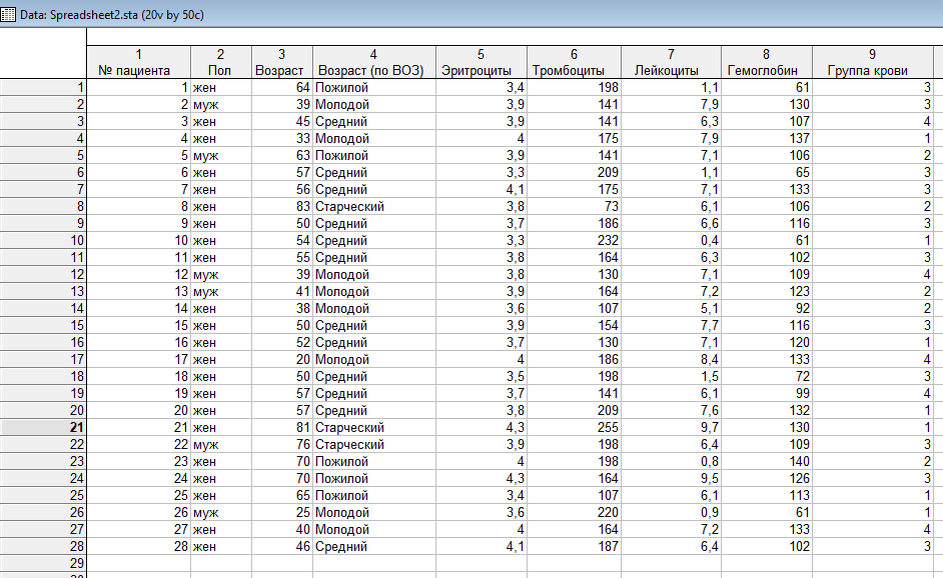The width and height of the screenshot is (943, 578).
Task: Click Эритроциты cell 3,4 in row 1
Action: tap(481, 87)
